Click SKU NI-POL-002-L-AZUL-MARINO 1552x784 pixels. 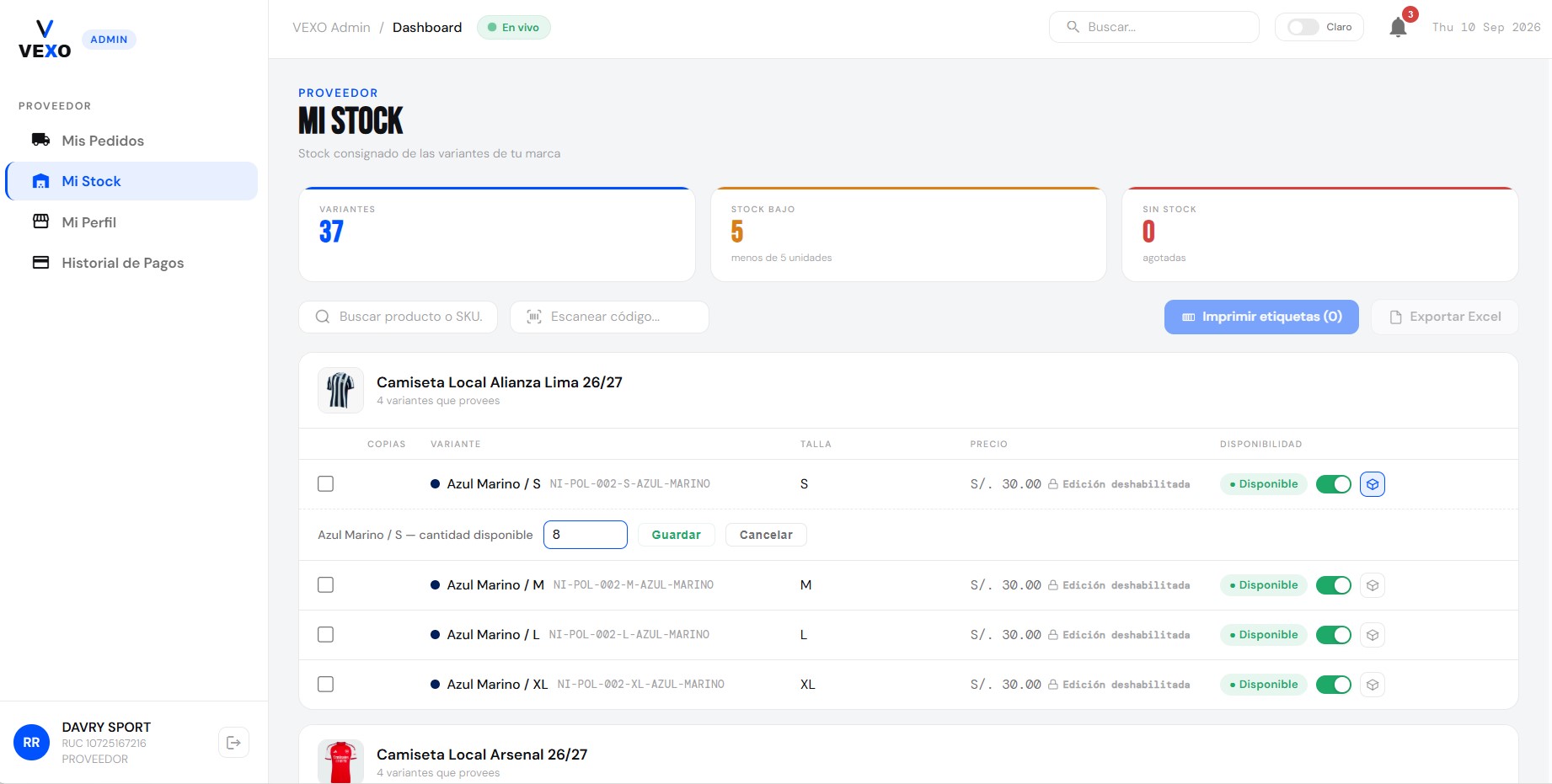[x=629, y=635]
